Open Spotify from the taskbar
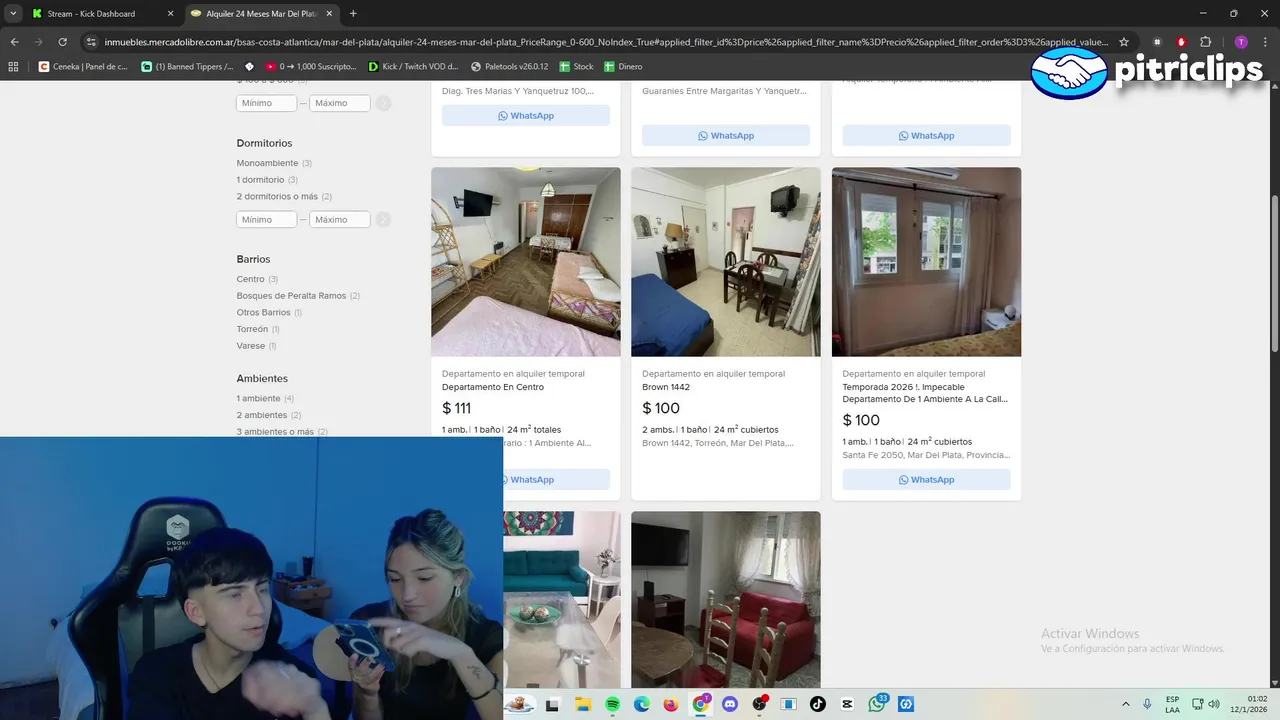1280x720 pixels. click(613, 704)
